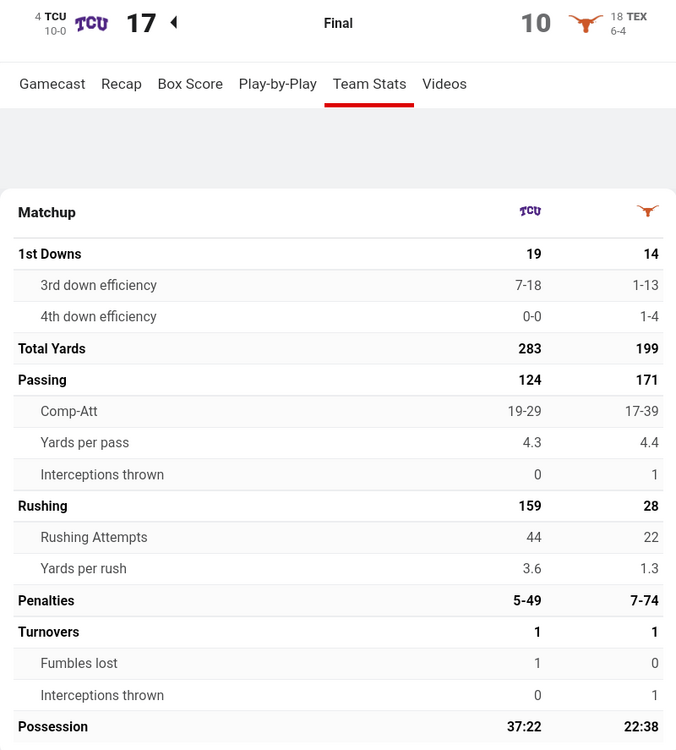676x750 pixels.
Task: Click the TCU logo in the Matchup table header
Action: click(x=530, y=211)
